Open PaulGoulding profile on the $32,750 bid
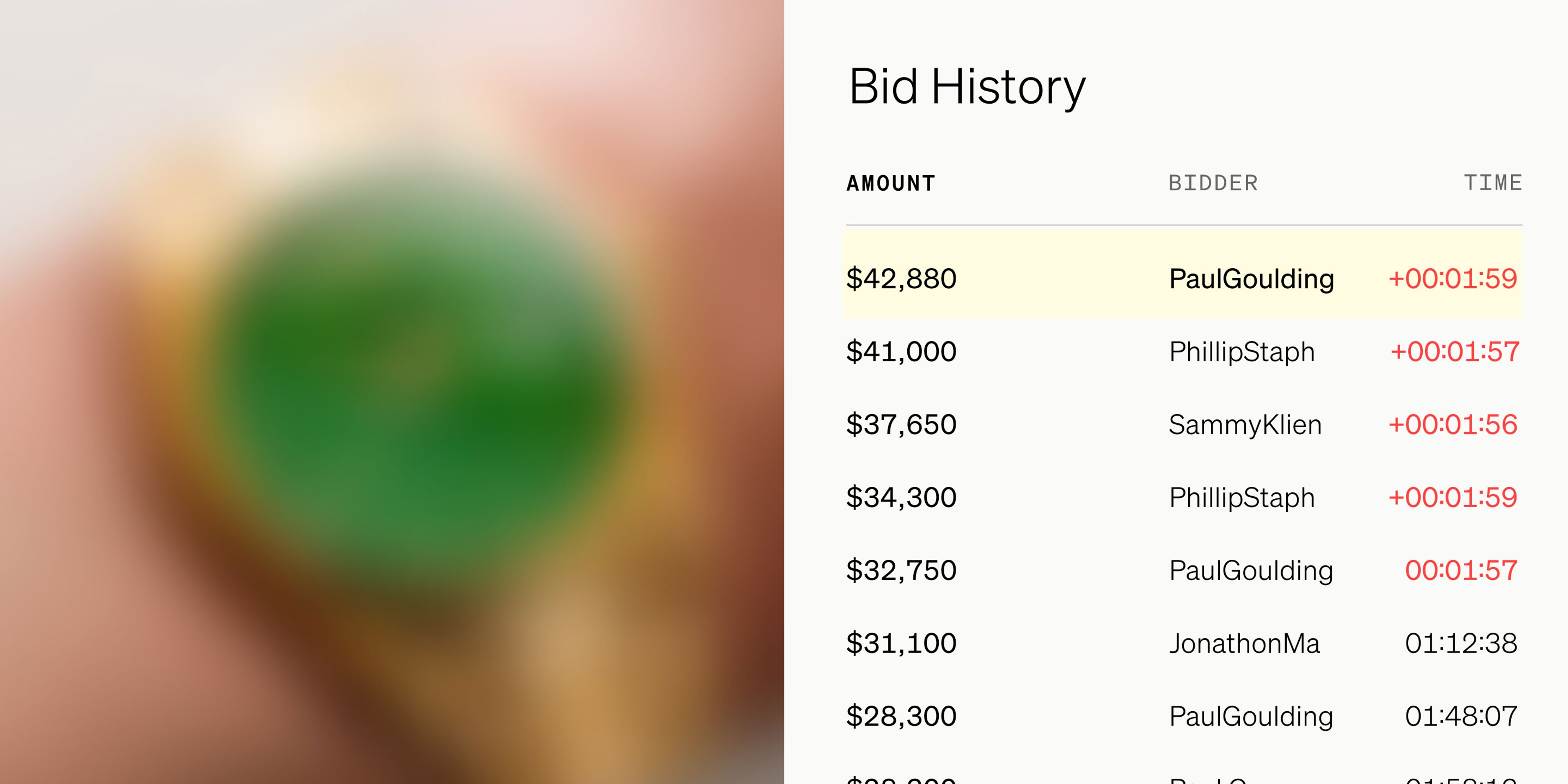The width and height of the screenshot is (1568, 784). coord(1251,571)
